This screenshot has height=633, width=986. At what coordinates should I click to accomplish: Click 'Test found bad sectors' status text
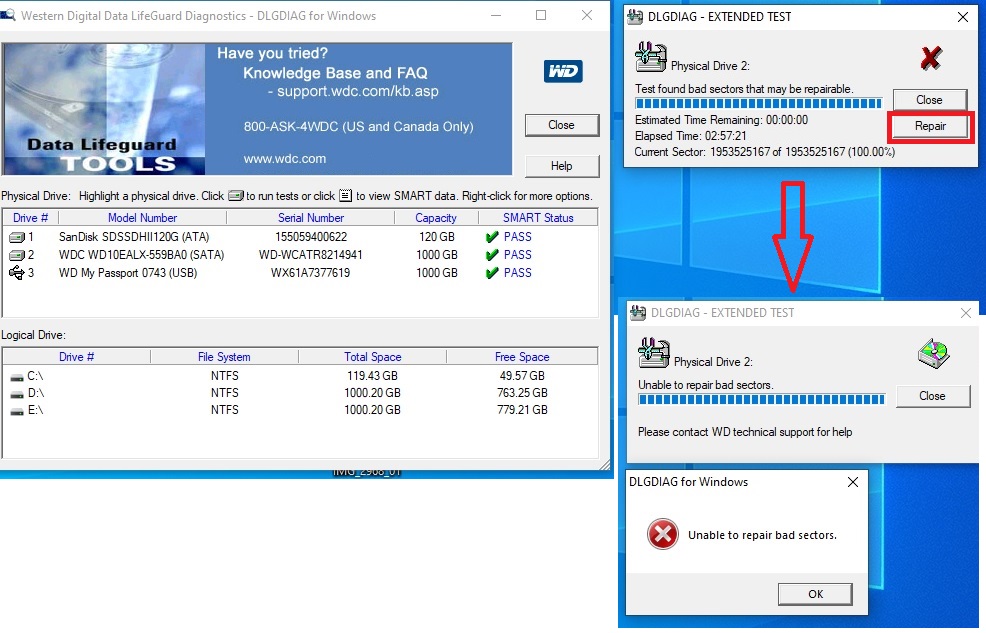point(744,89)
